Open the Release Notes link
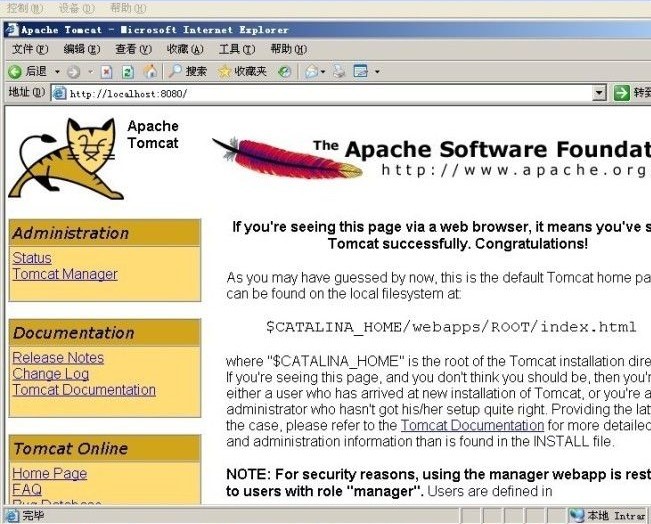The image size is (651, 524). pos(58,358)
